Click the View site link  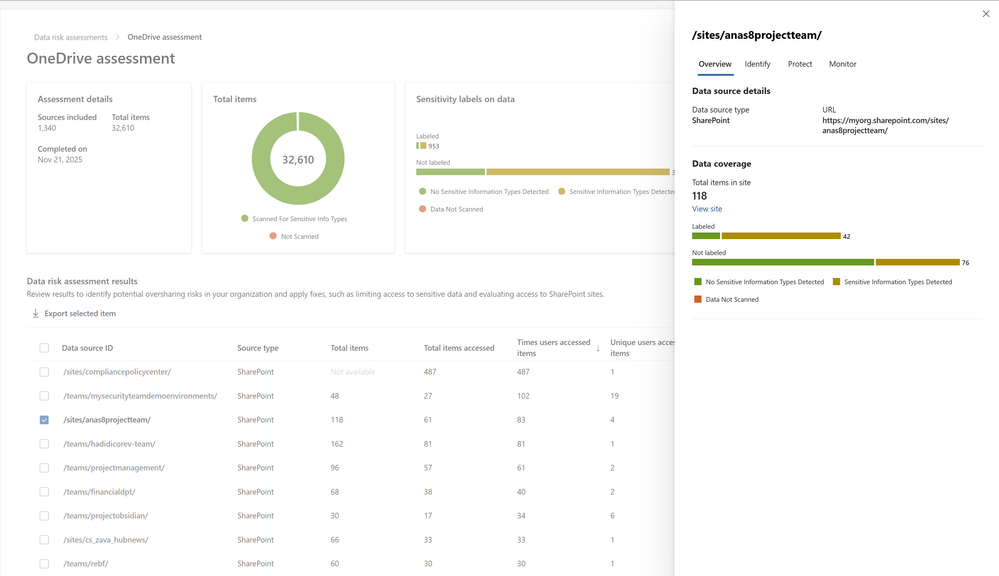[x=707, y=209]
